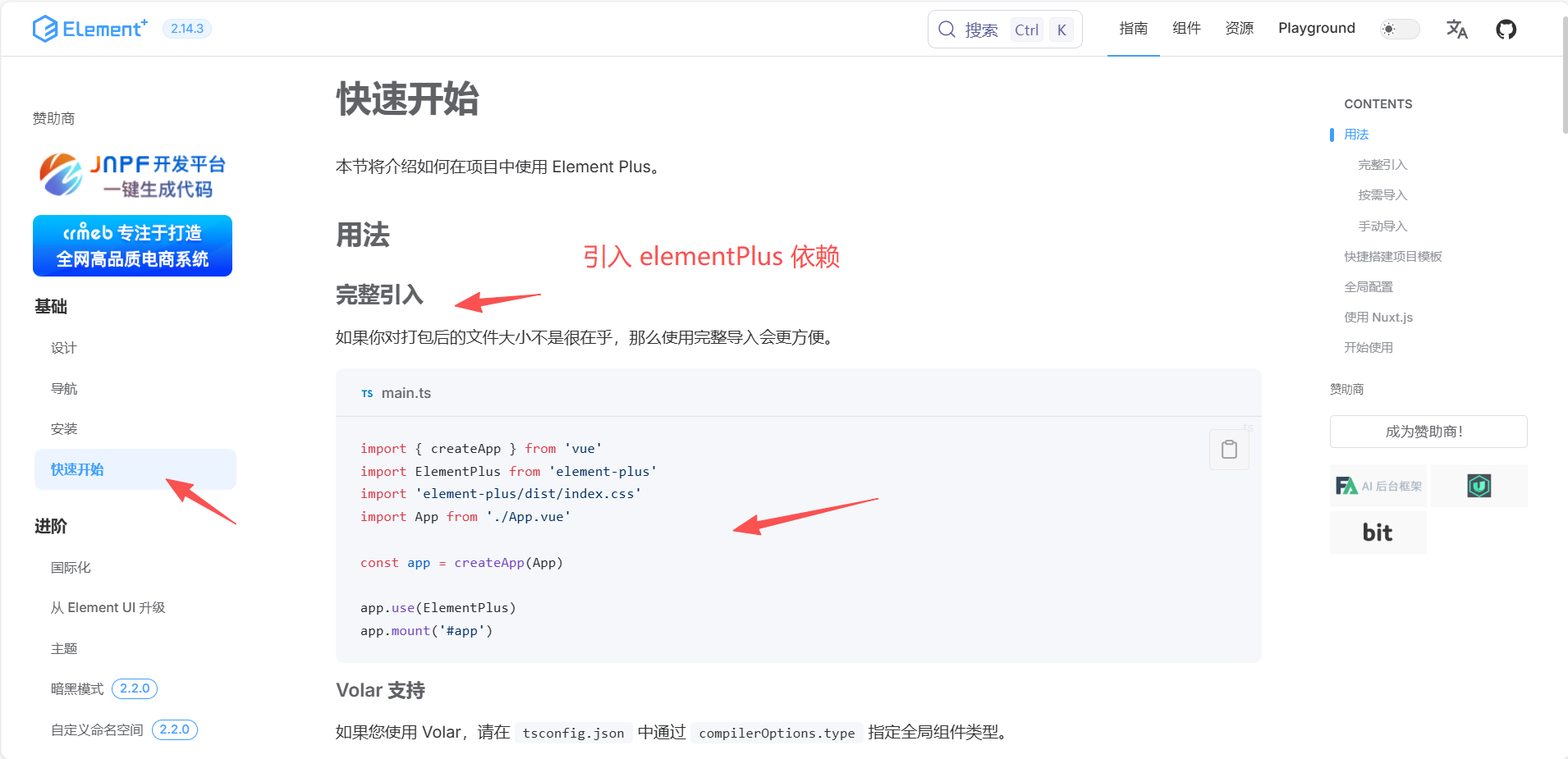Click the JNPF sponsor banner

click(x=132, y=176)
